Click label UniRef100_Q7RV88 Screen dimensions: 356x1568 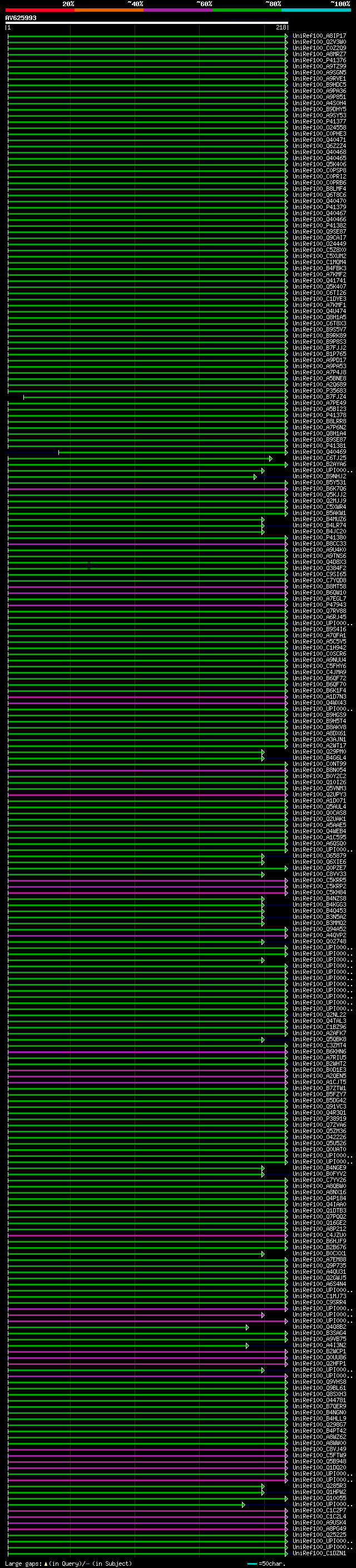(x=319, y=611)
